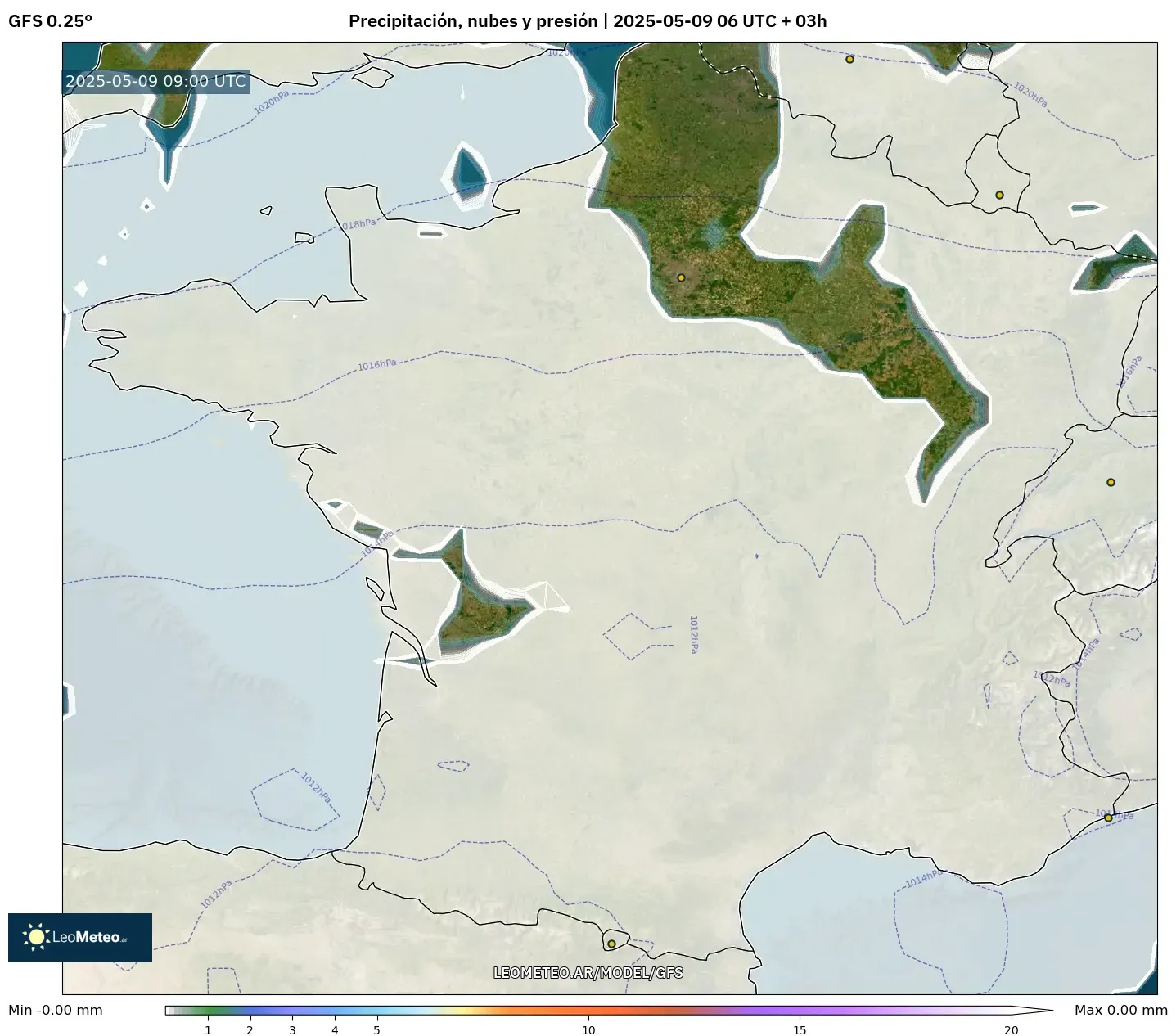Click the GFS 0.25° model label
The width and height of the screenshot is (1176, 1036).
pos(50,21)
